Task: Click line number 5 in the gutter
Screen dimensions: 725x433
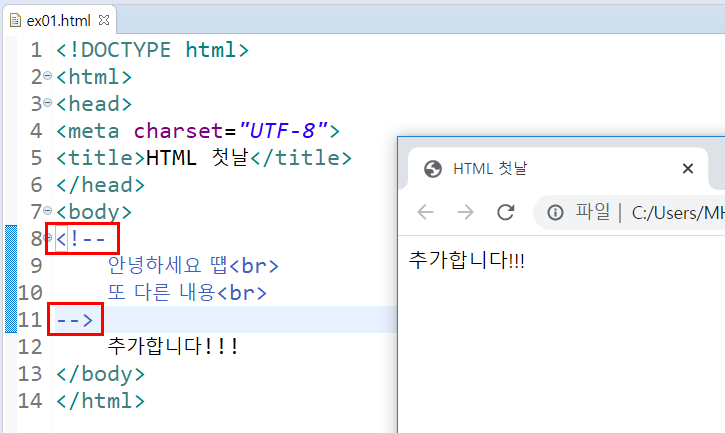Action: coord(36,158)
